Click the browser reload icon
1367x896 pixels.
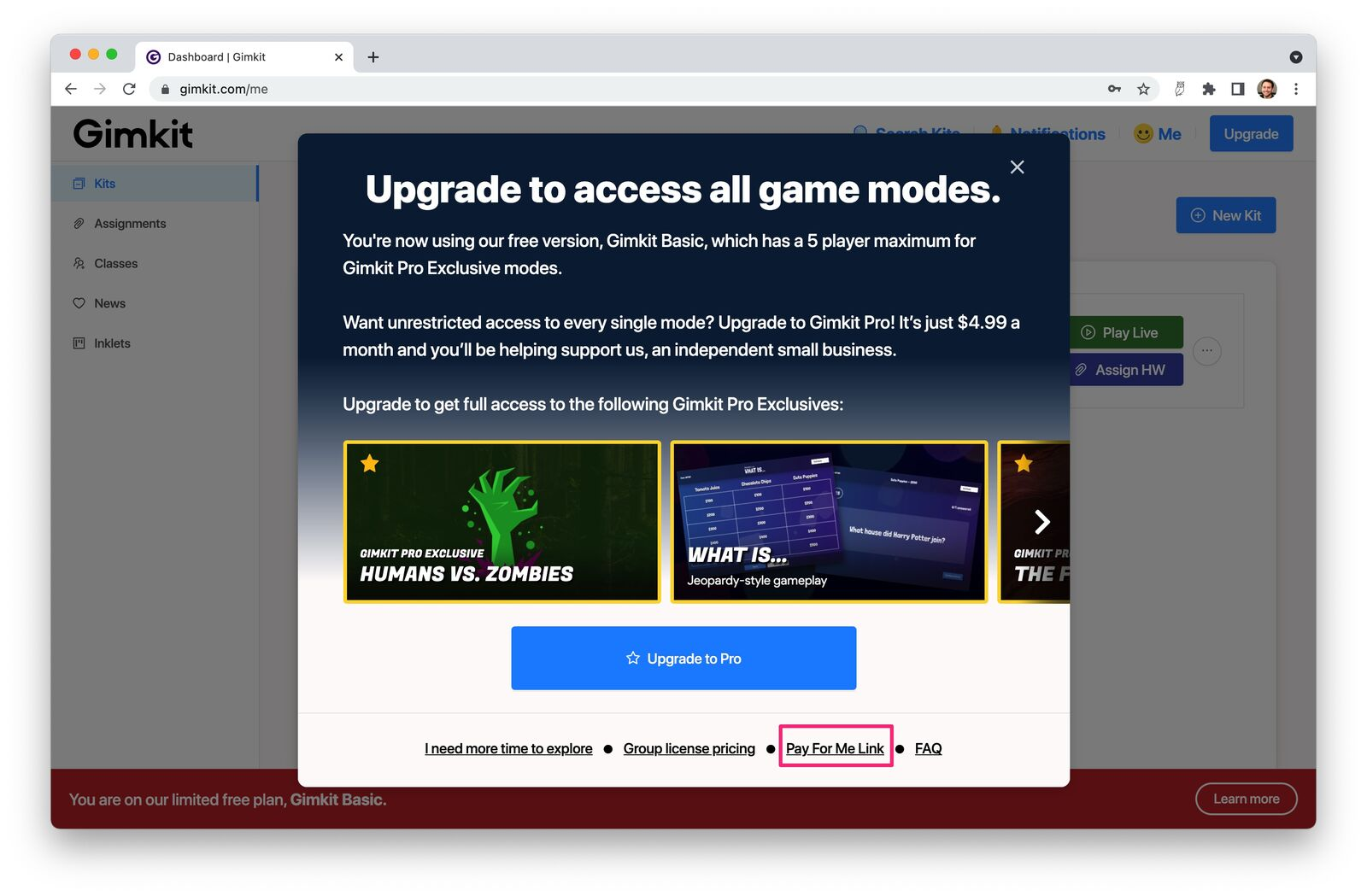point(129,89)
